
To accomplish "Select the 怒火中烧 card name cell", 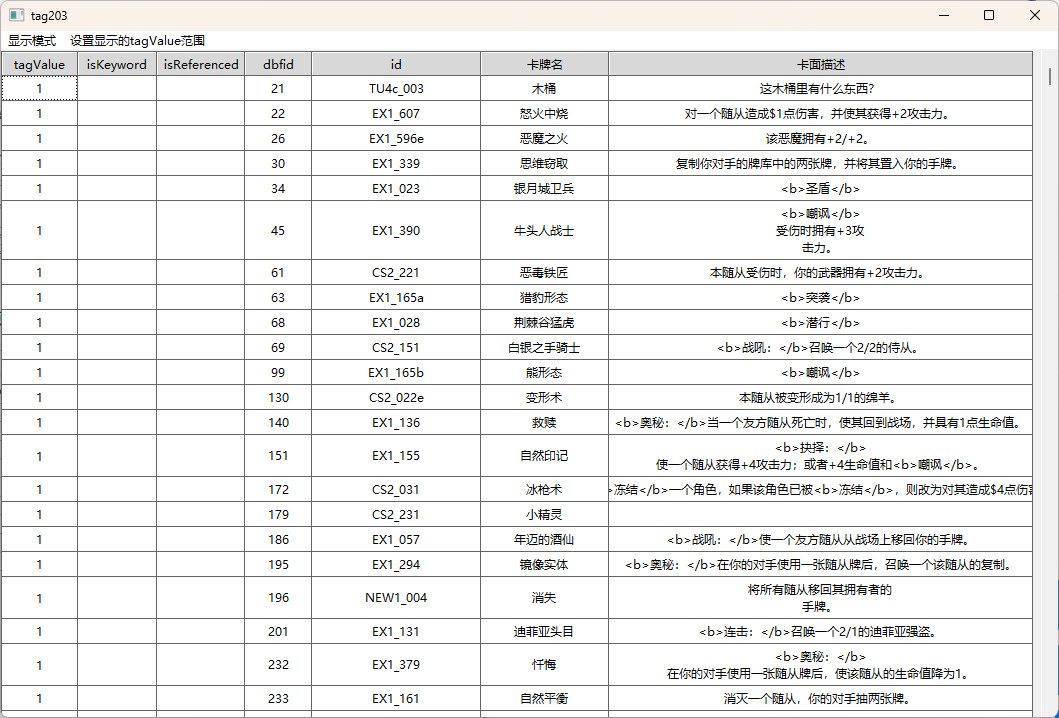I will coord(544,113).
